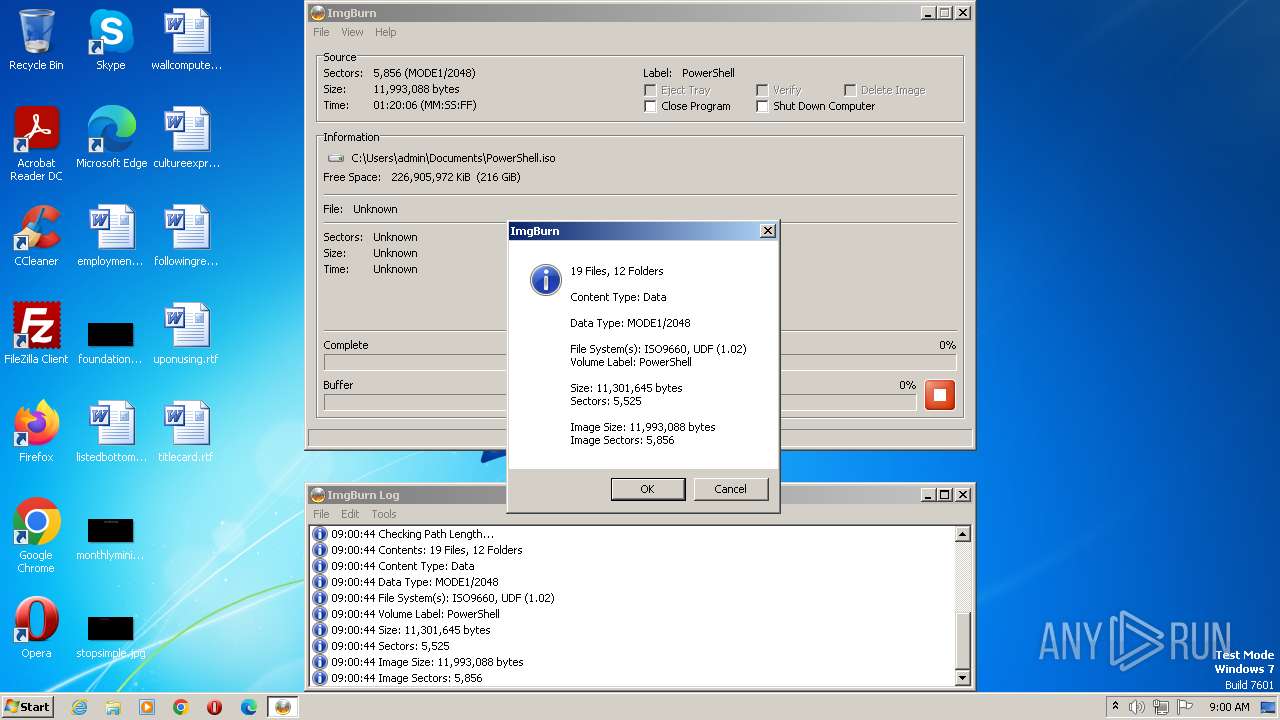Open wallcompute document on desktop
1280x720 pixels.
(x=186, y=40)
